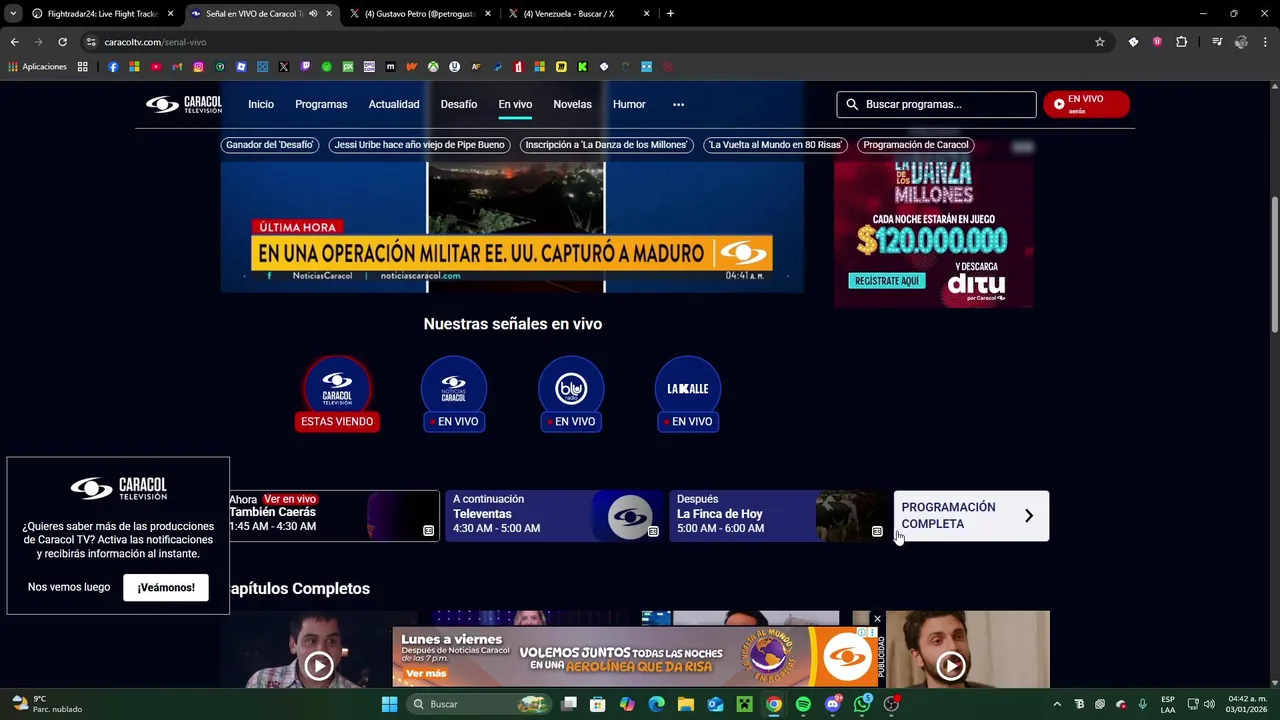1280x720 pixels.
Task: Open Minecraft from the taskbar
Action: (744, 704)
